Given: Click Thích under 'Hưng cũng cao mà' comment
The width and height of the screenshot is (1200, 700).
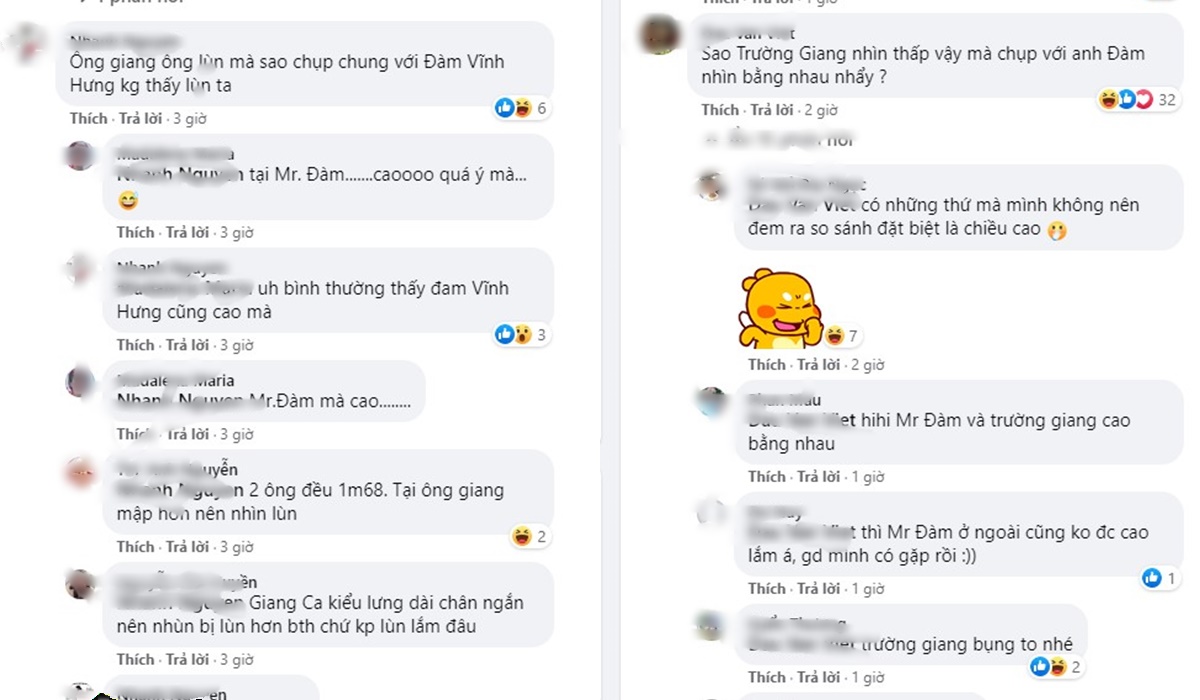Looking at the screenshot, I should (x=135, y=345).
